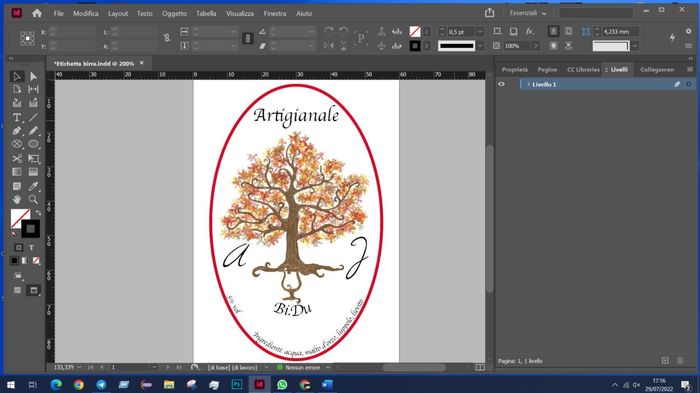Choose the Pencil tool
The image size is (700, 393).
[33, 131]
